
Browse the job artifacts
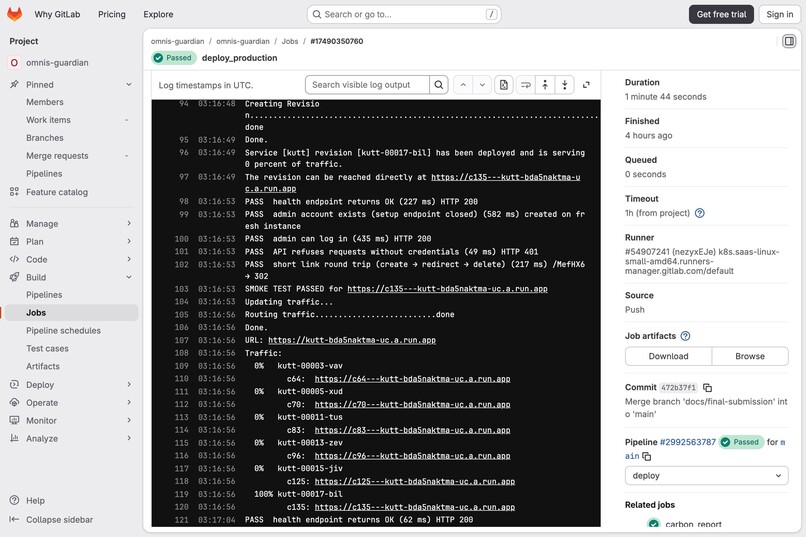click(750, 356)
